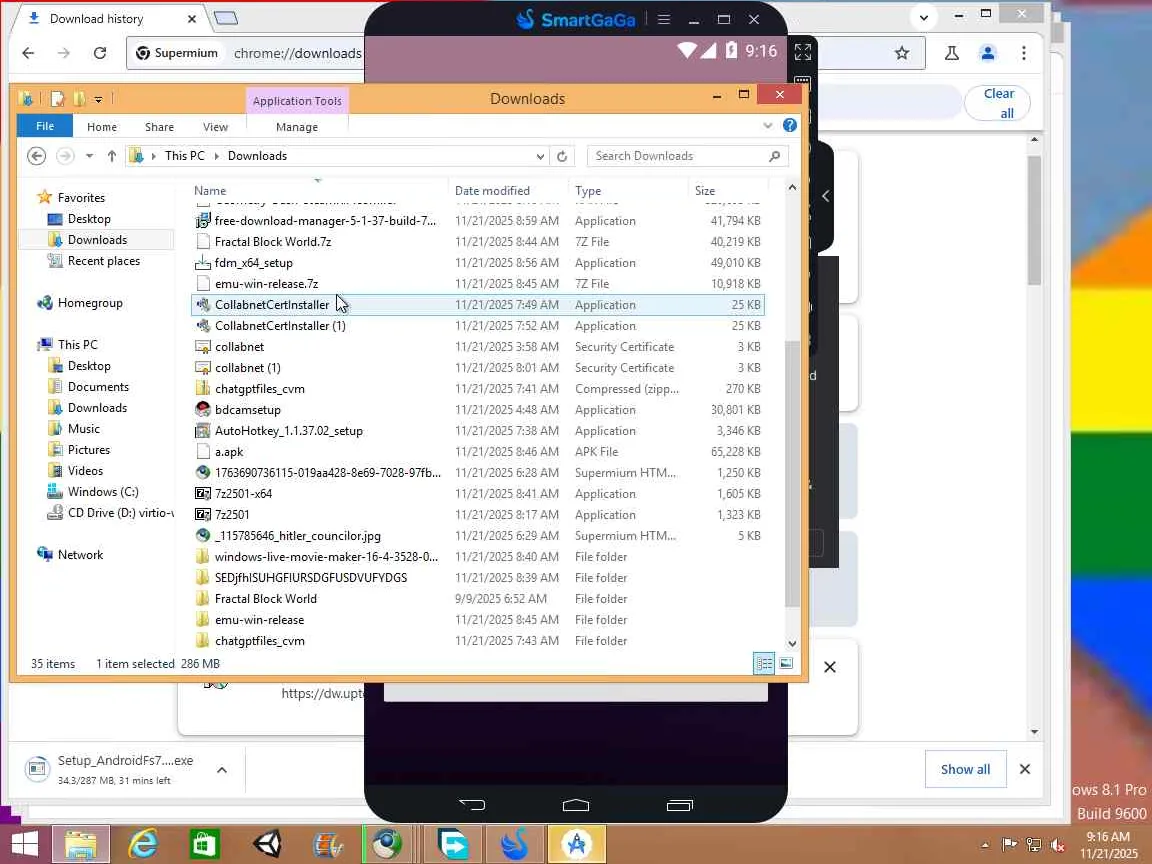Open the address bar history dropdown

[540, 156]
